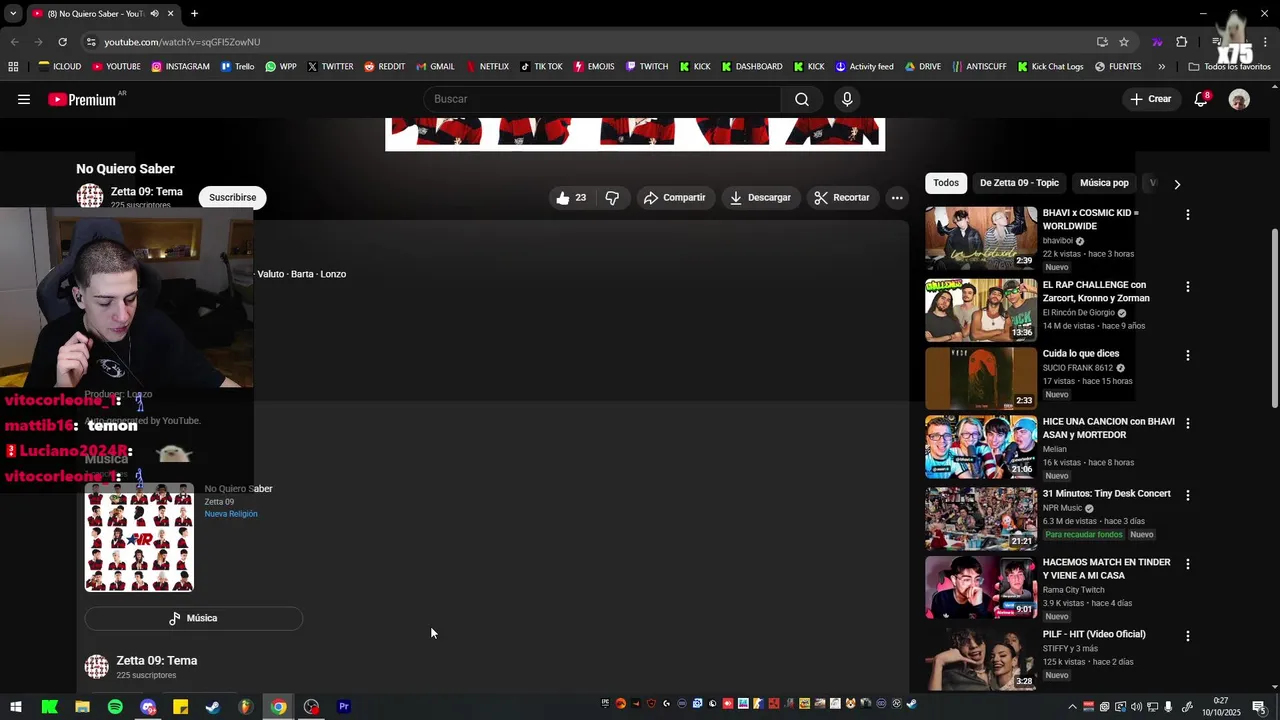Screen dimensions: 1280x720
Task: Open options for 31 Minutos Tiny Desk
Action: 1187,496
